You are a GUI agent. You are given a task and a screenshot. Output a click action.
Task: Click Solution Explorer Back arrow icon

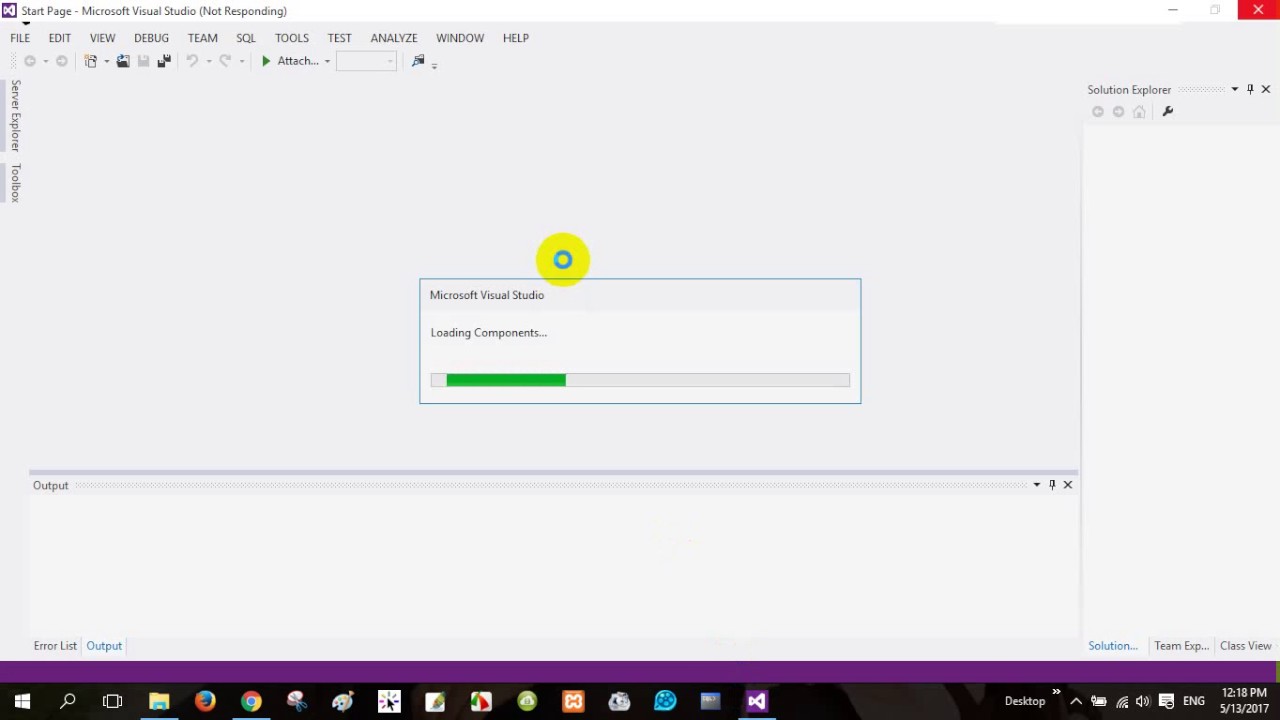(1098, 112)
